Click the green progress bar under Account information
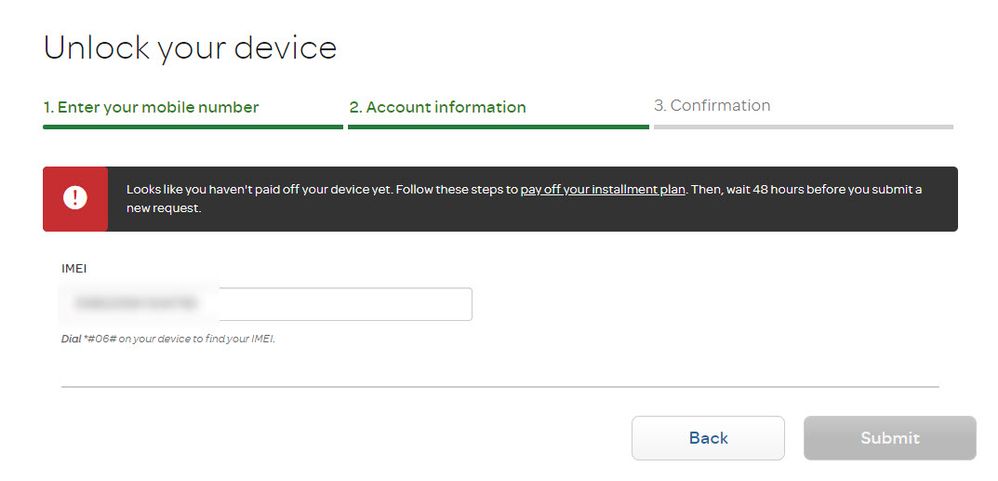The width and height of the screenshot is (998, 481). point(498,127)
